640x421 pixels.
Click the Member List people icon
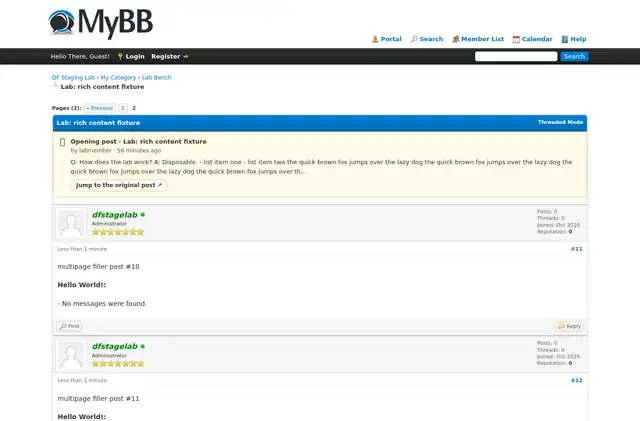pyautogui.click(x=456, y=39)
